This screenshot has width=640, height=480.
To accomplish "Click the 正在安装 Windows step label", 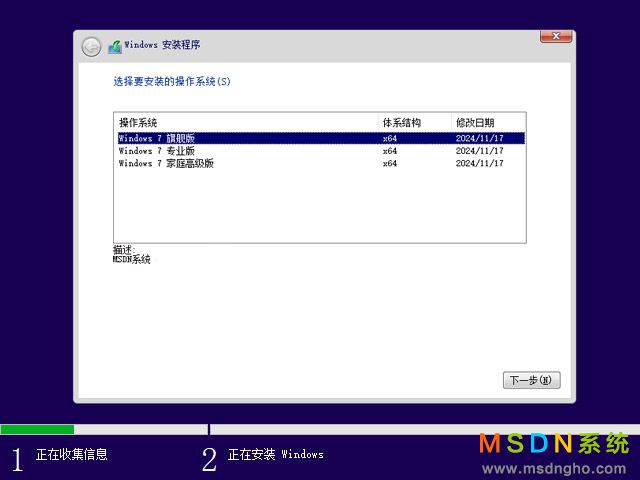I will pos(276,454).
